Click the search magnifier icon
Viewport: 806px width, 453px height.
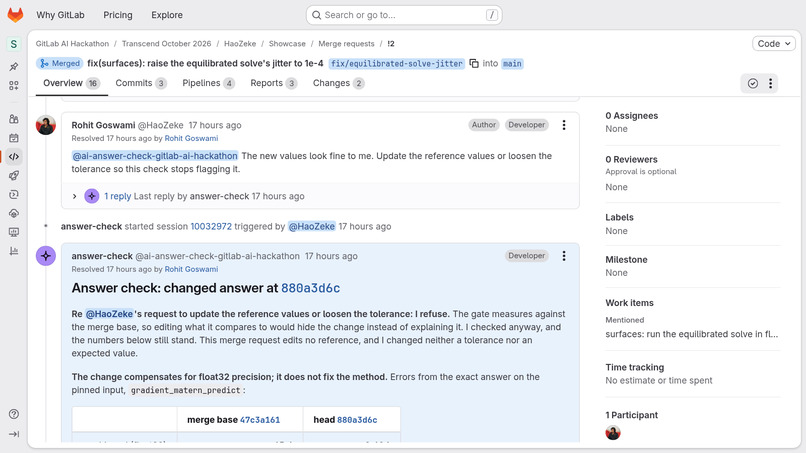[x=317, y=15]
